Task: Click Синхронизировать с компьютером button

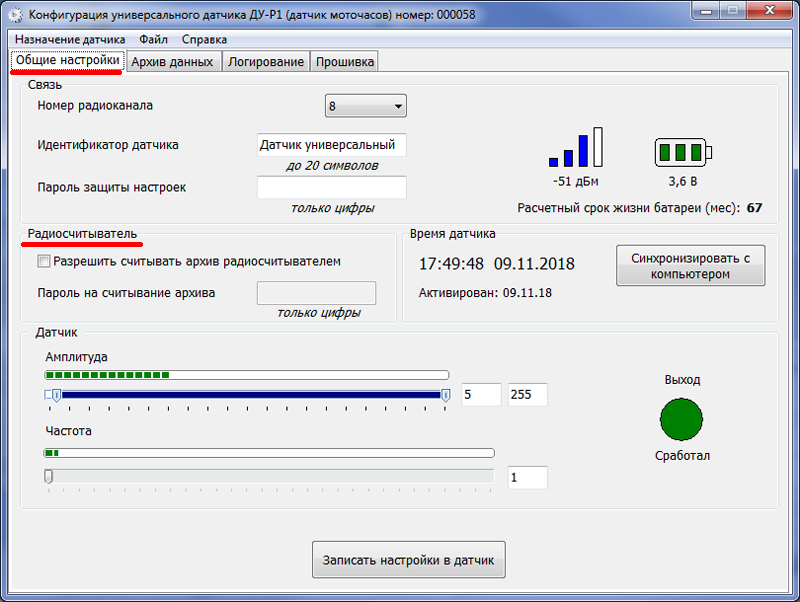Action: tap(690, 266)
